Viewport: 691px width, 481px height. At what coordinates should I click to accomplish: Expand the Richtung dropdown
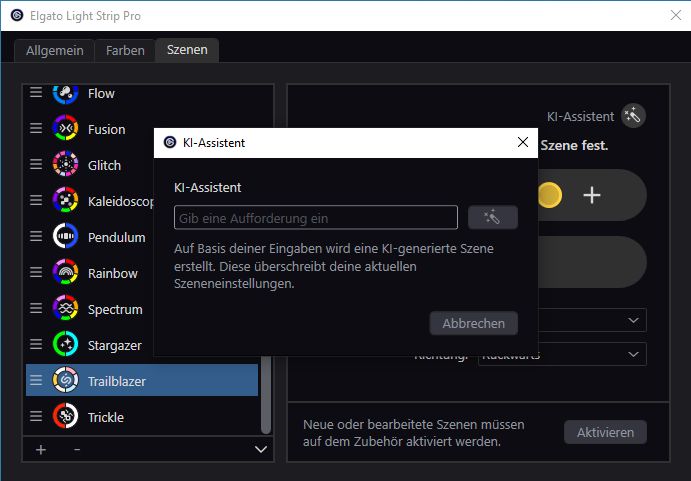pos(633,354)
